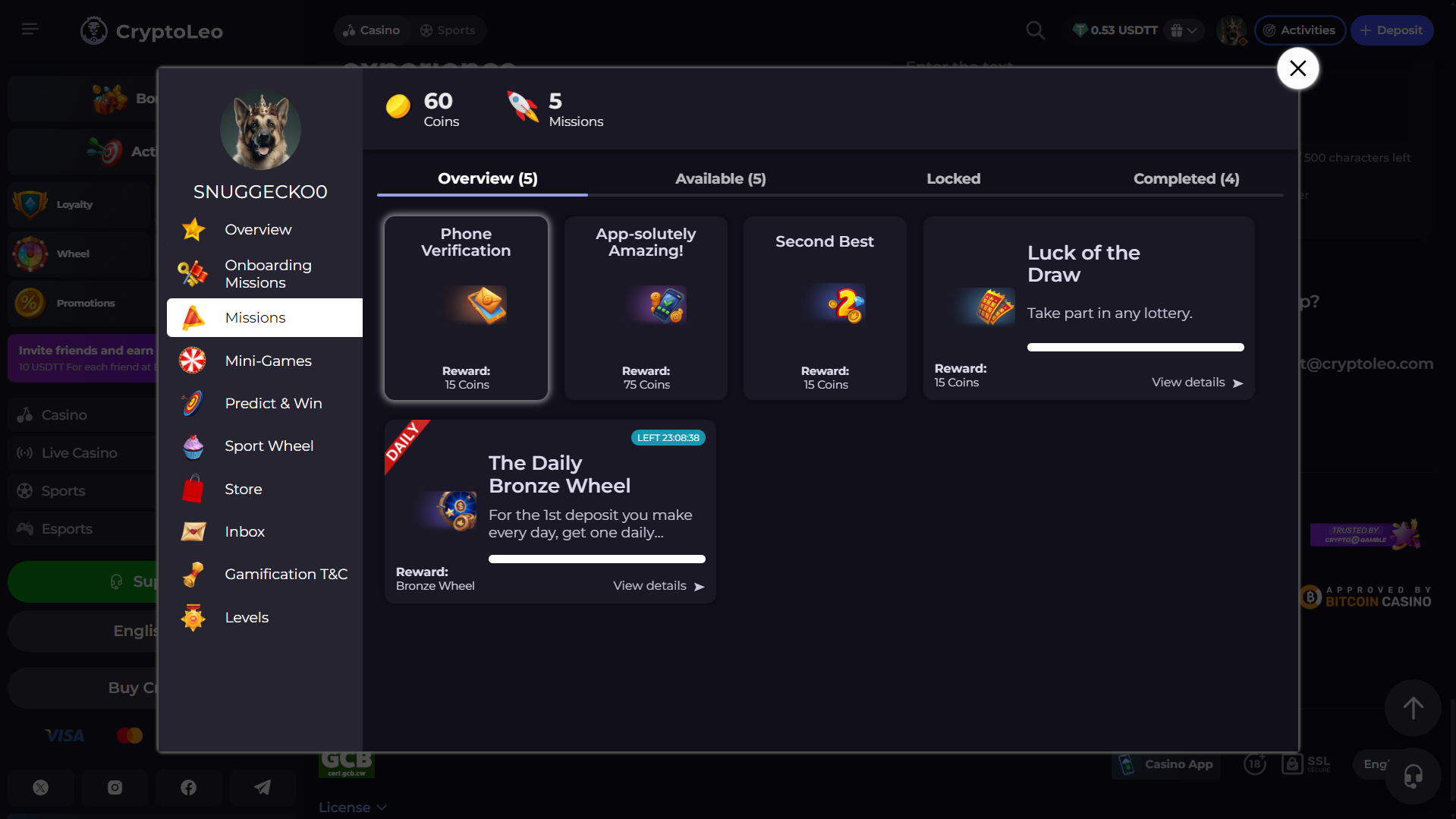Open the headset support chat icon
This screenshot has height=819, width=1456.
pos(1413,776)
